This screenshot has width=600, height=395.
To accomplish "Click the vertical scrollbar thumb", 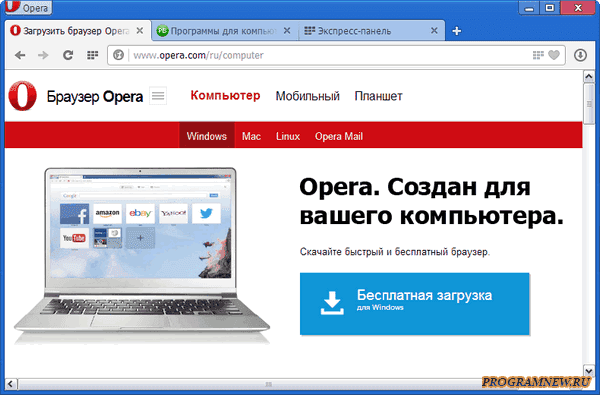I will coord(589,104).
